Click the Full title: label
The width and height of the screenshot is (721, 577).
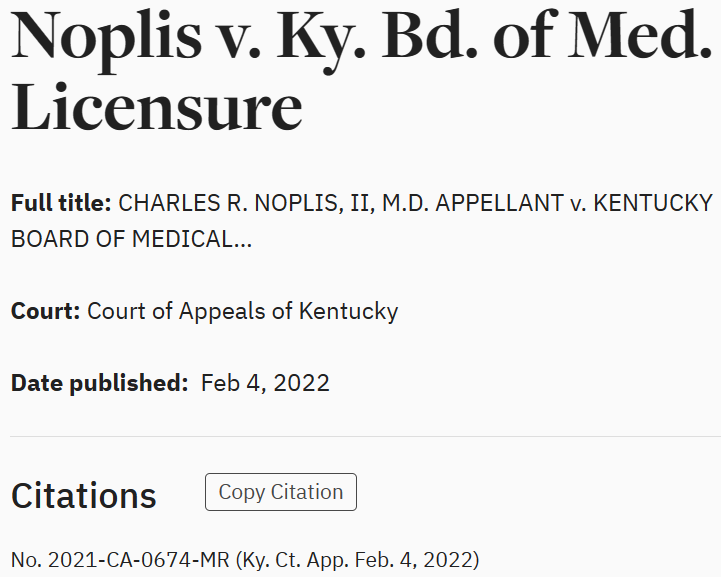[61, 203]
